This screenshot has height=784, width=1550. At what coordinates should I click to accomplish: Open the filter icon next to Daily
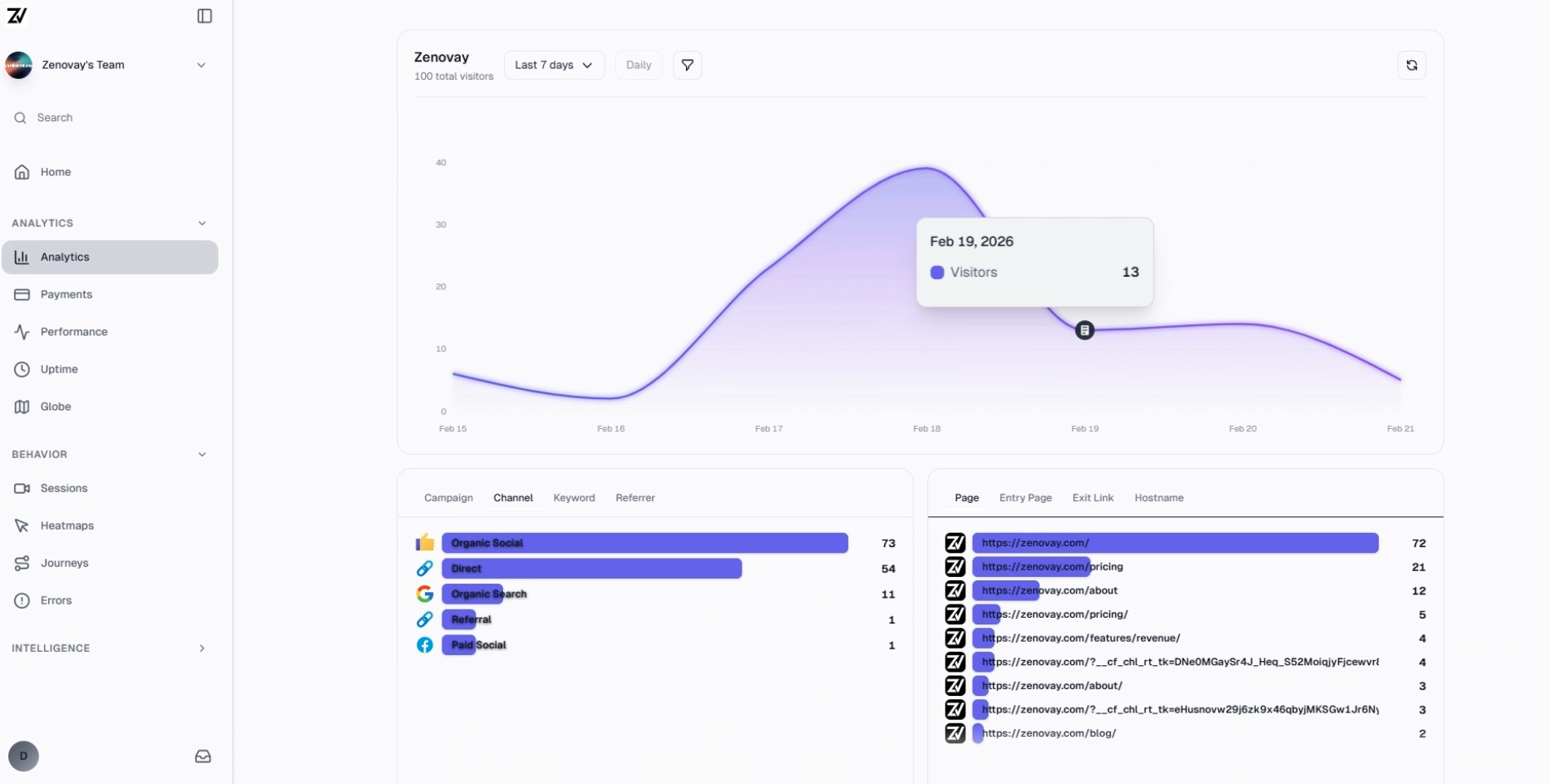(687, 65)
